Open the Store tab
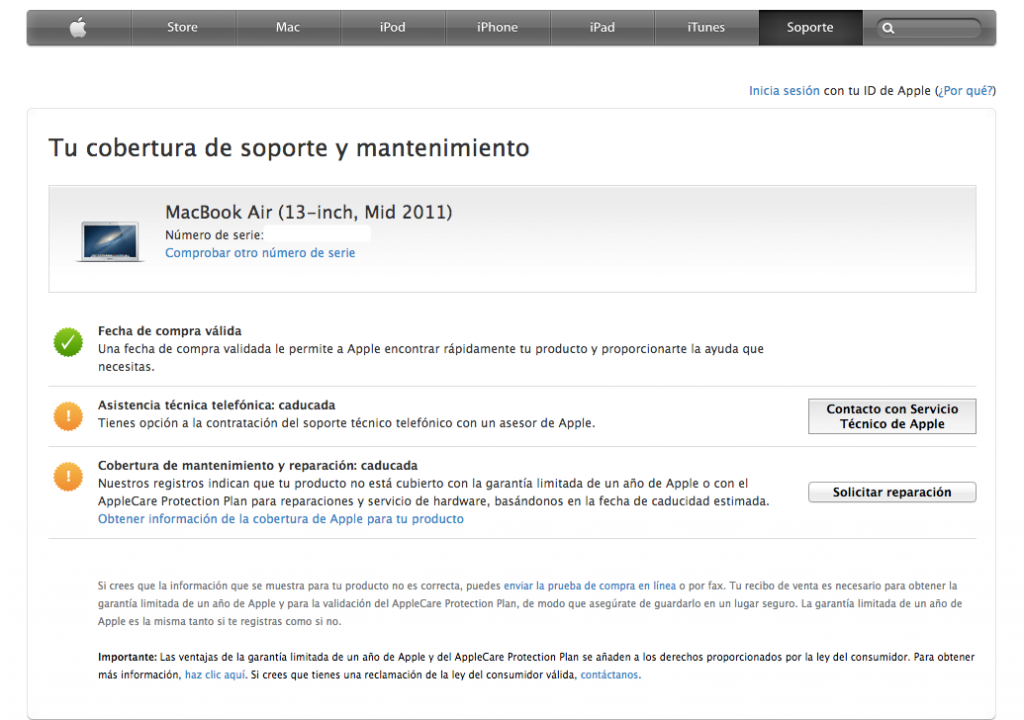1024x720 pixels. [x=182, y=27]
